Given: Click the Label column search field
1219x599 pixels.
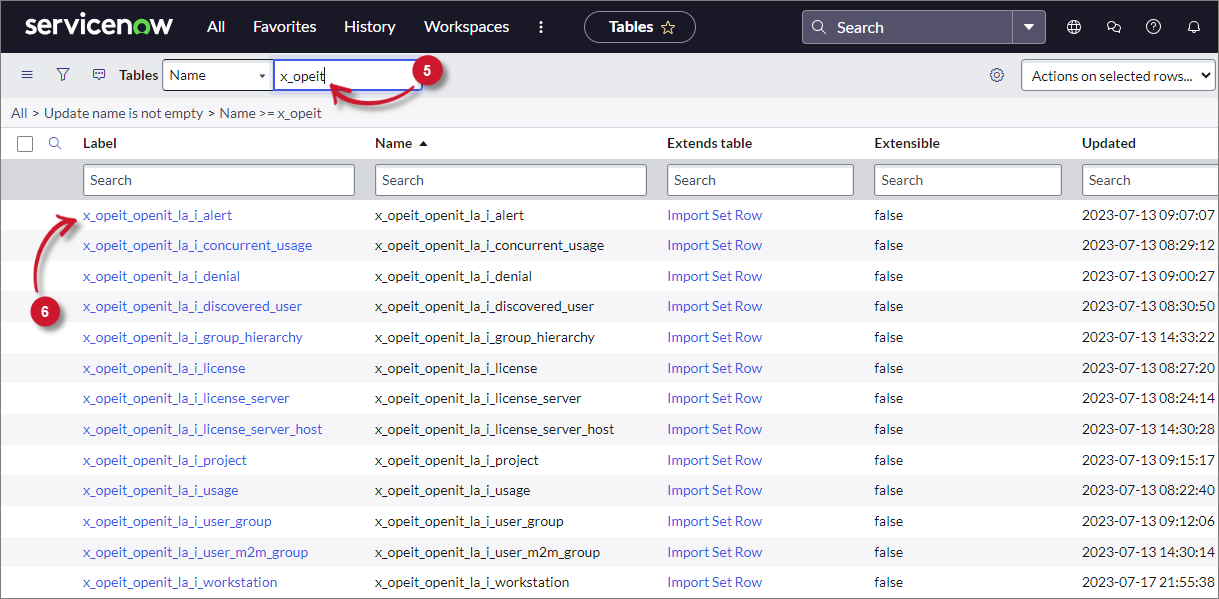Looking at the screenshot, I should click(x=218, y=180).
